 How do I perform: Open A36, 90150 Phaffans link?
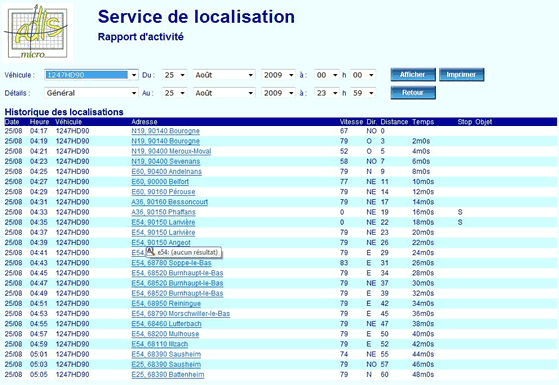pyautogui.click(x=164, y=212)
